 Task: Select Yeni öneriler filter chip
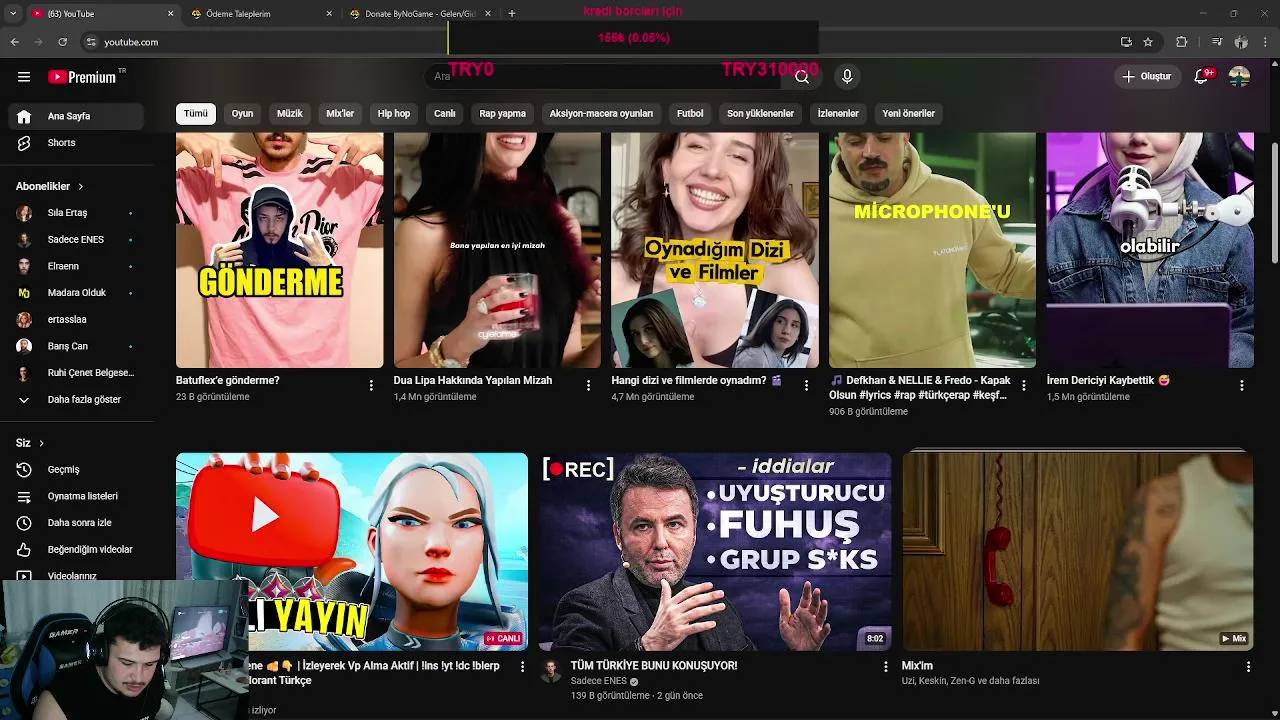pyautogui.click(x=908, y=113)
